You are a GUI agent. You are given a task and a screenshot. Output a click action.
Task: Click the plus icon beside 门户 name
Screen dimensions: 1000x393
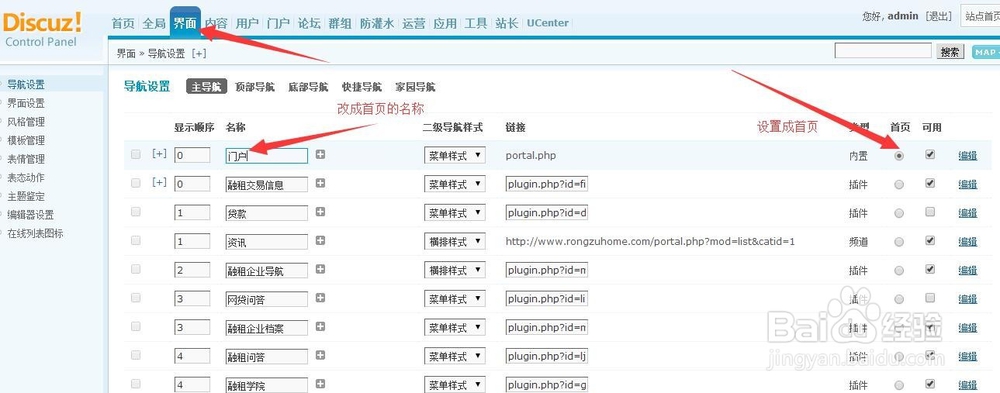click(x=320, y=154)
